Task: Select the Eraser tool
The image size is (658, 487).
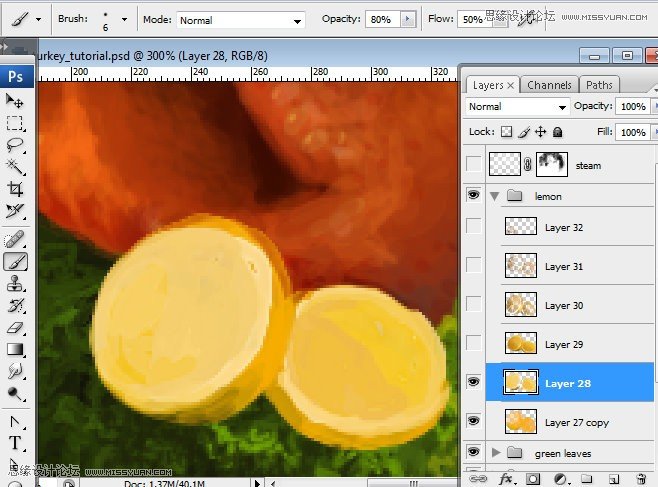Action: tap(15, 327)
